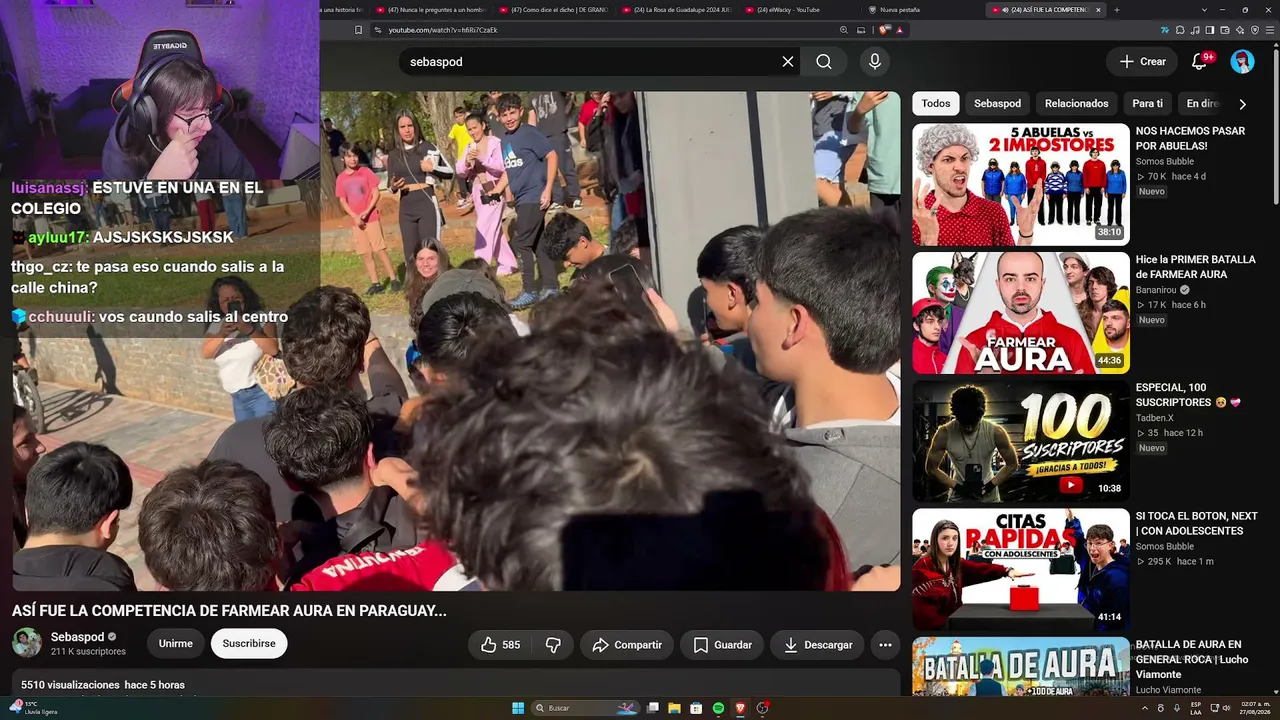Start voice search with the microphone icon
Screen dimensions: 1280x720
(875, 62)
